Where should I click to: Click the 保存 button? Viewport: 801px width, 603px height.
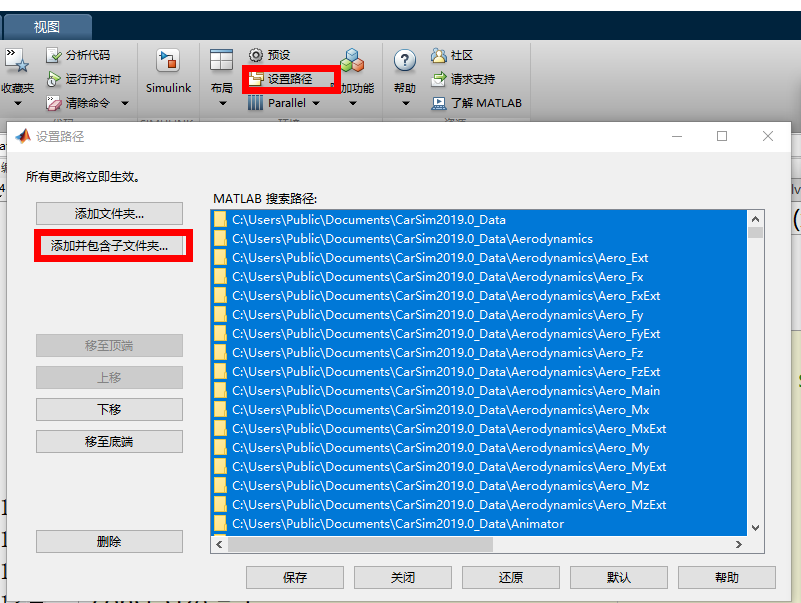click(295, 577)
